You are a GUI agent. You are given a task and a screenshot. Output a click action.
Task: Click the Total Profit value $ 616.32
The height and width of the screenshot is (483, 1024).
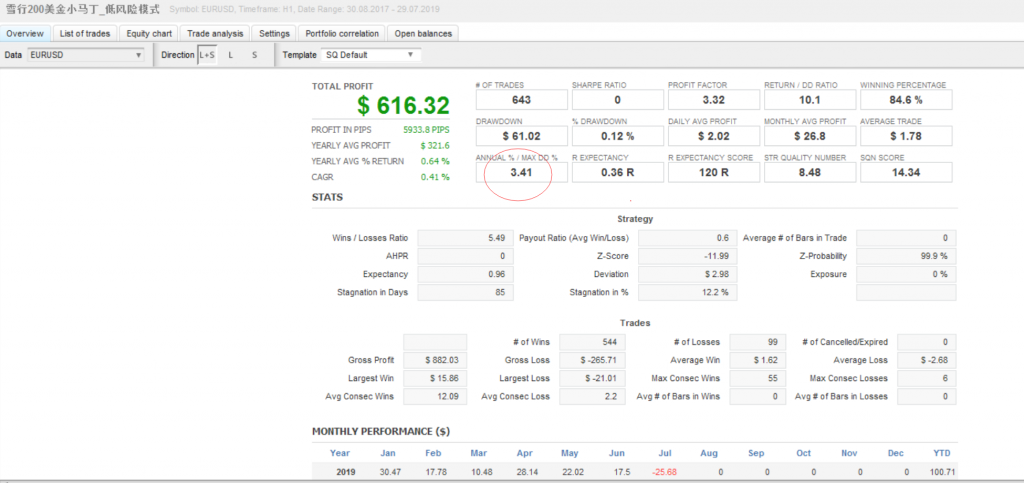tap(404, 105)
